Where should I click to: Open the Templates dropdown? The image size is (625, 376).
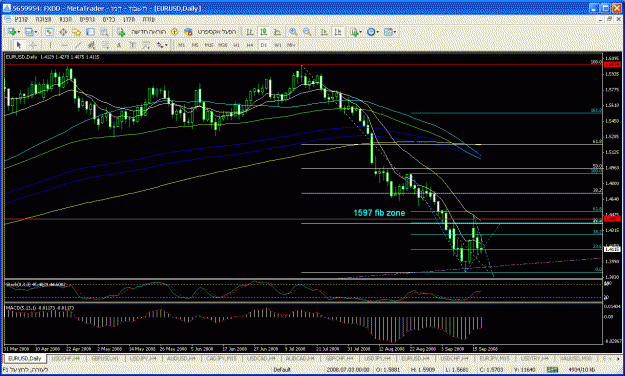click(x=389, y=32)
